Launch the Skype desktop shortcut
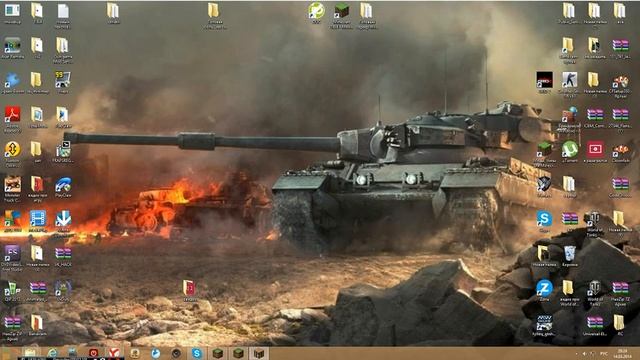This screenshot has height=360, width=640. [x=544, y=219]
